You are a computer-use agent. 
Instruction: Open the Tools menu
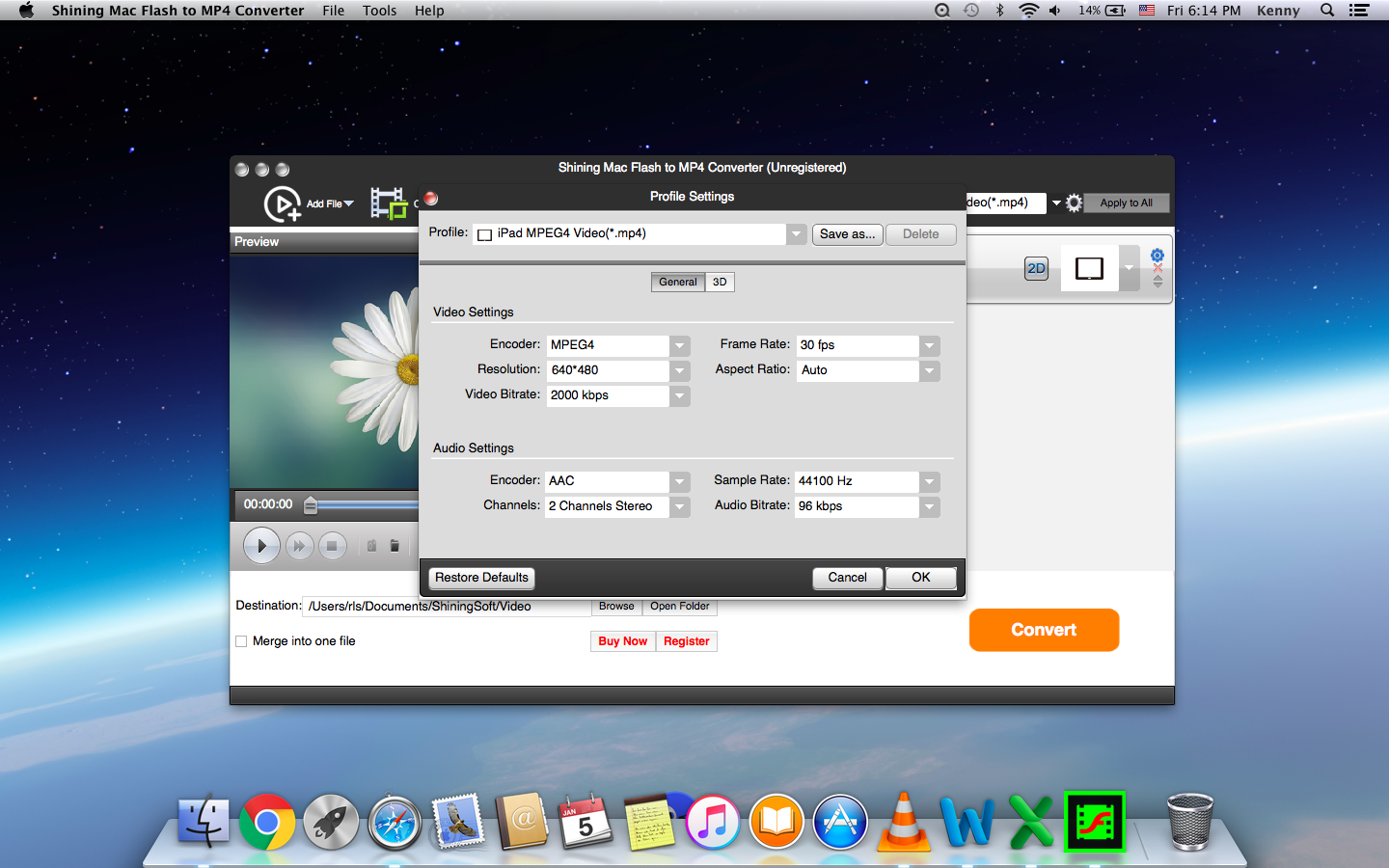click(x=379, y=11)
